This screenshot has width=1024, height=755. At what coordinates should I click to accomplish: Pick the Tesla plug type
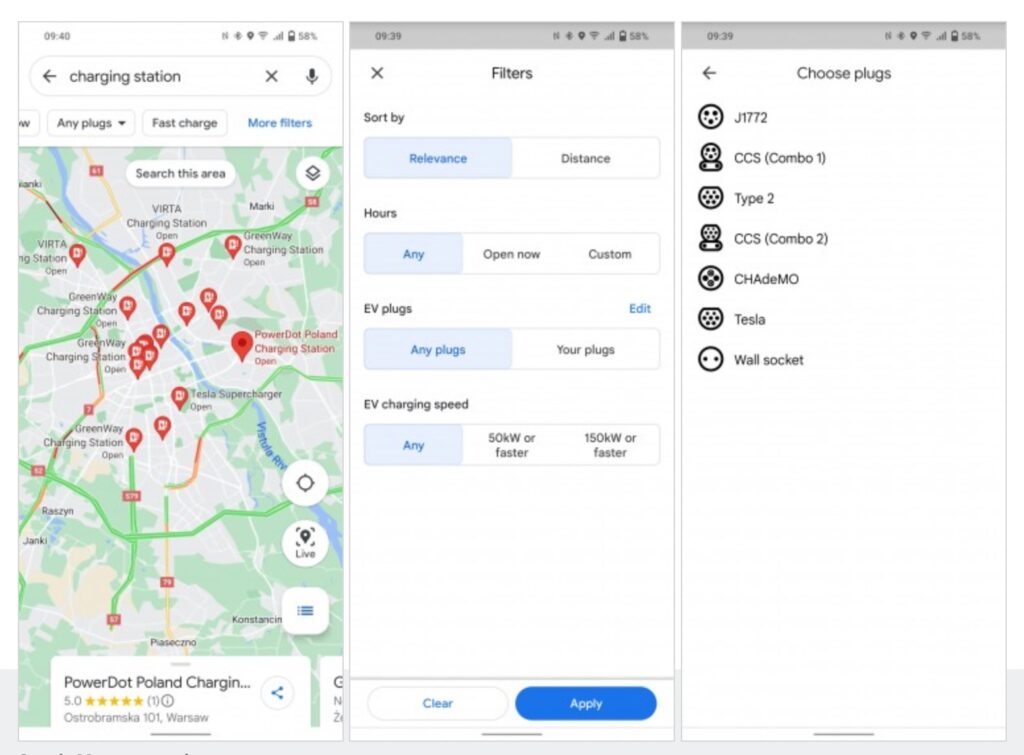tap(749, 319)
